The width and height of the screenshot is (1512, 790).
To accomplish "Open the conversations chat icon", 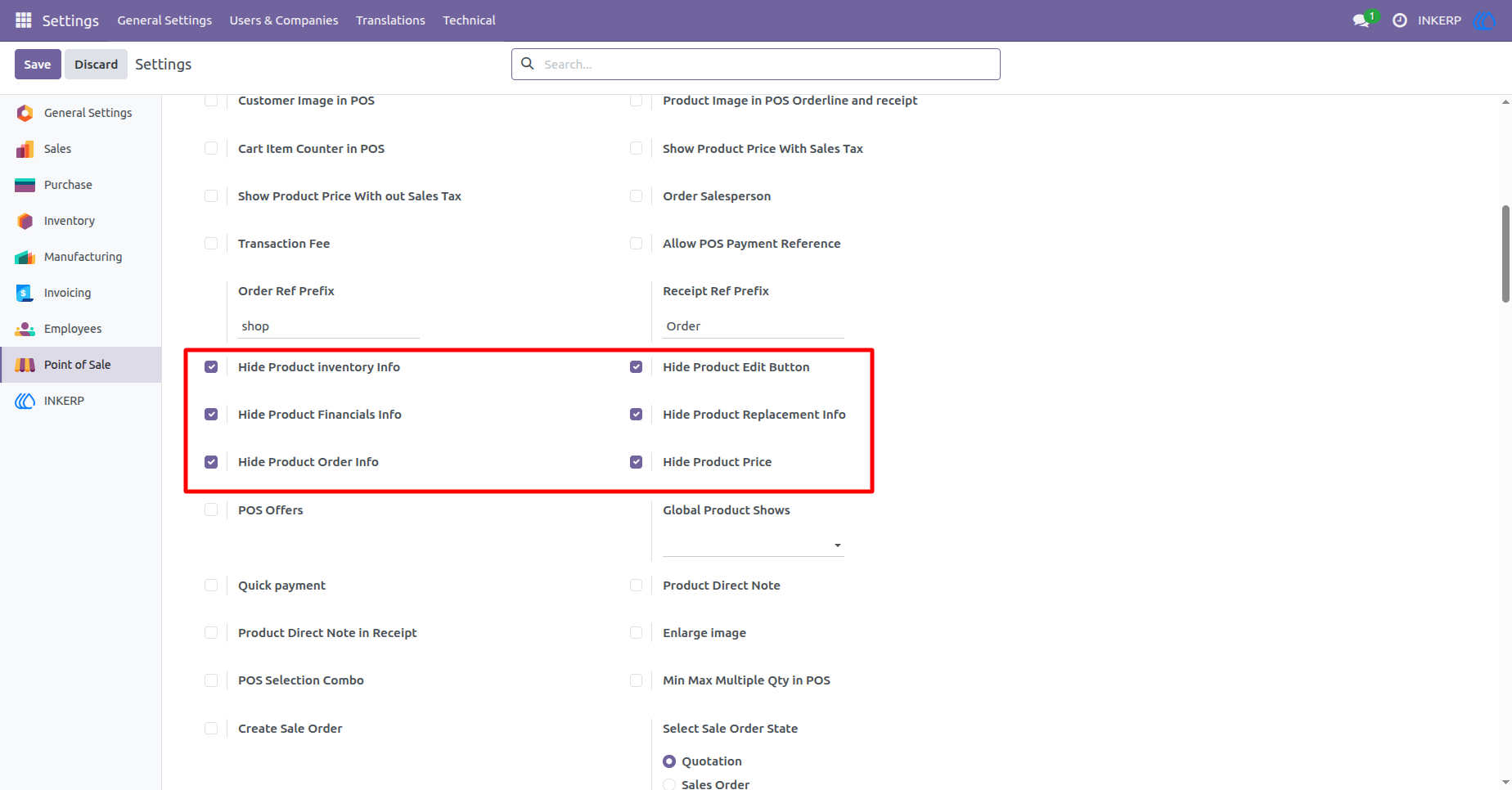I will tap(1361, 20).
